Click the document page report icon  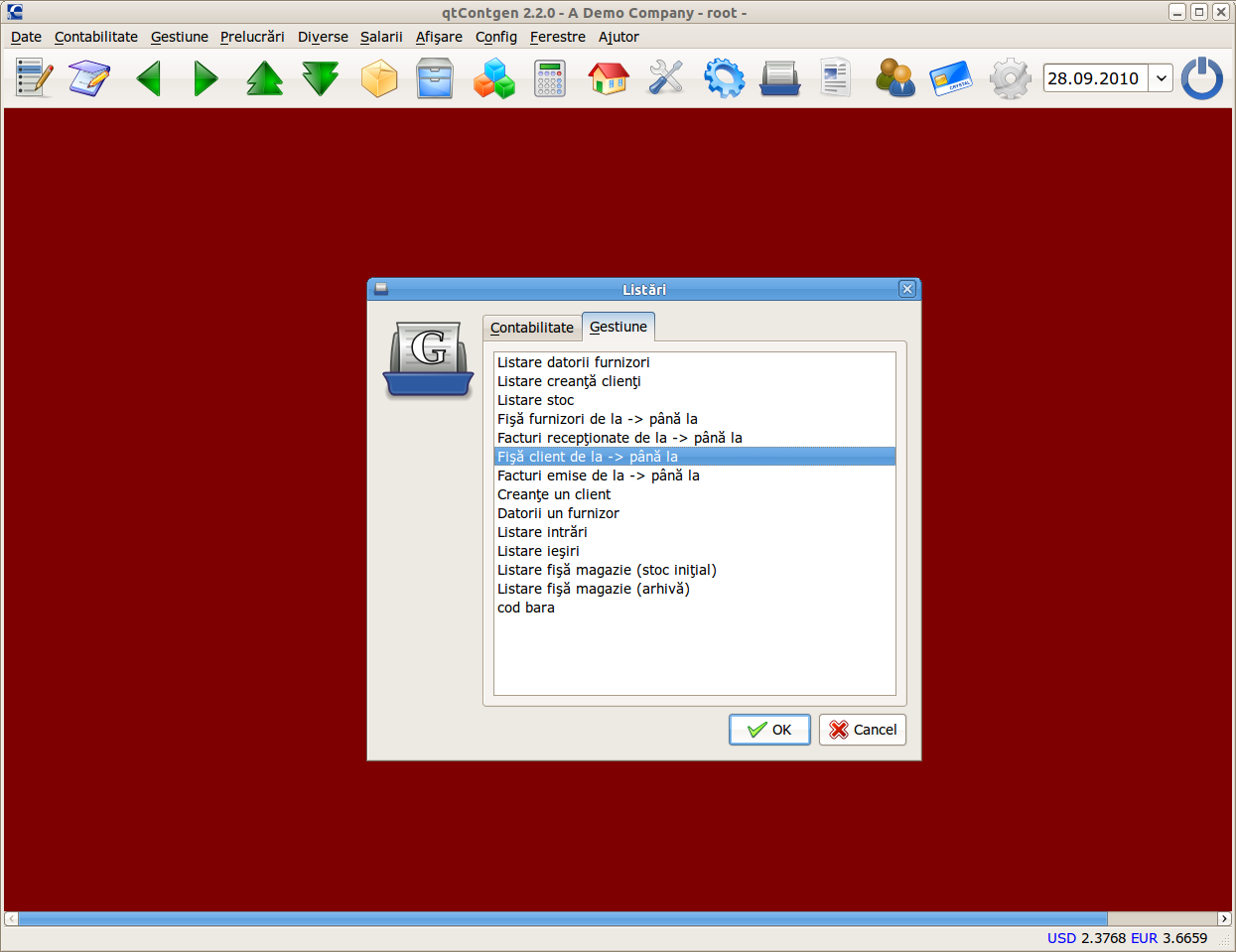tap(836, 77)
